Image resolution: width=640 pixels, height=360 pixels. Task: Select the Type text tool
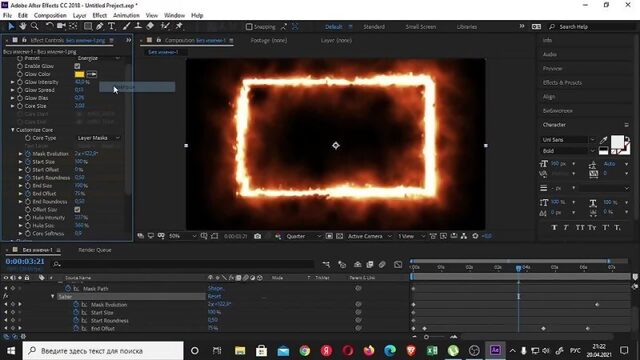111,26
